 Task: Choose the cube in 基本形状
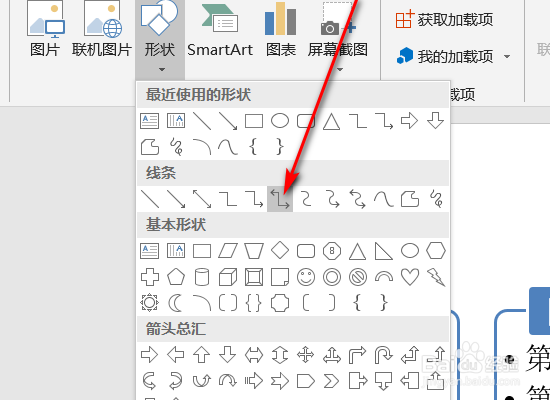[228, 277]
